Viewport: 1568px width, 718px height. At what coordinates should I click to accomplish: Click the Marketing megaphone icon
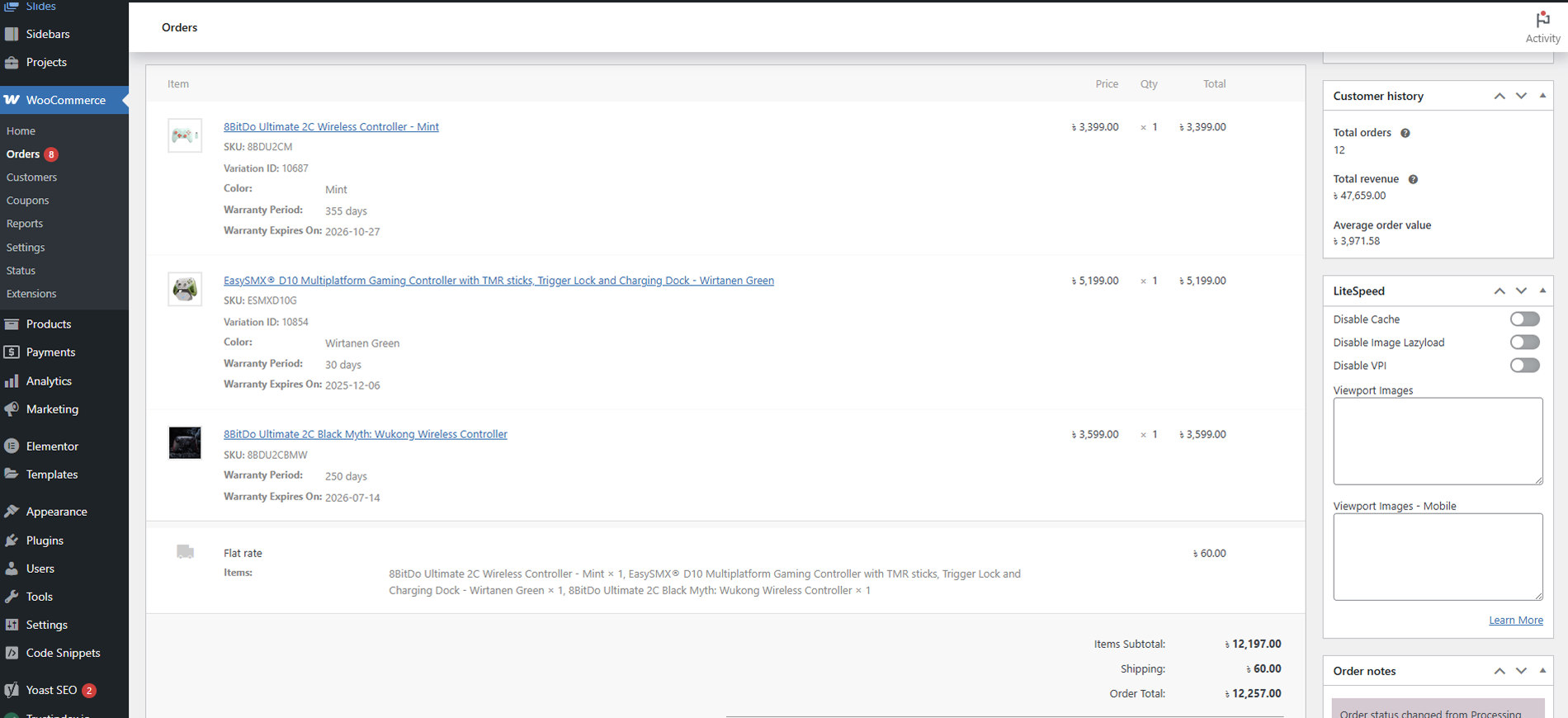point(12,409)
